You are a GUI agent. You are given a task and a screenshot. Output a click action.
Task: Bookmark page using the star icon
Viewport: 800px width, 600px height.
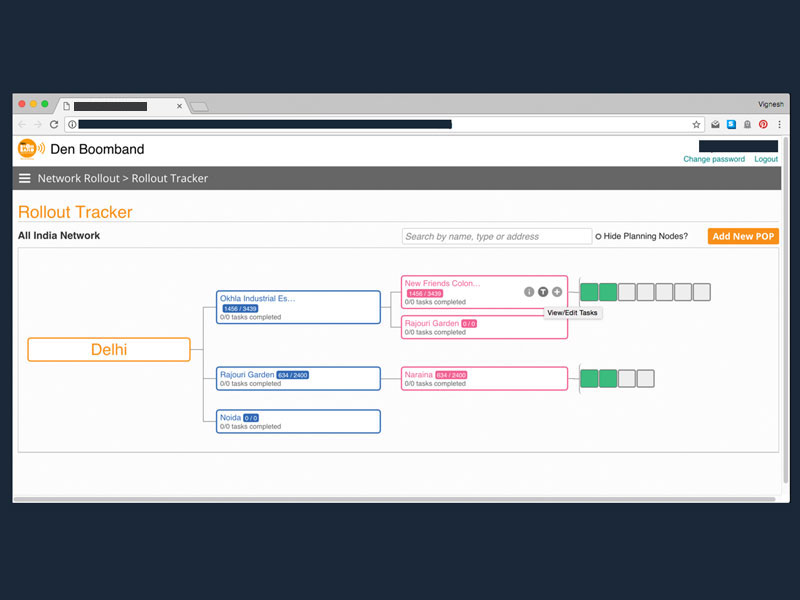[x=696, y=125]
